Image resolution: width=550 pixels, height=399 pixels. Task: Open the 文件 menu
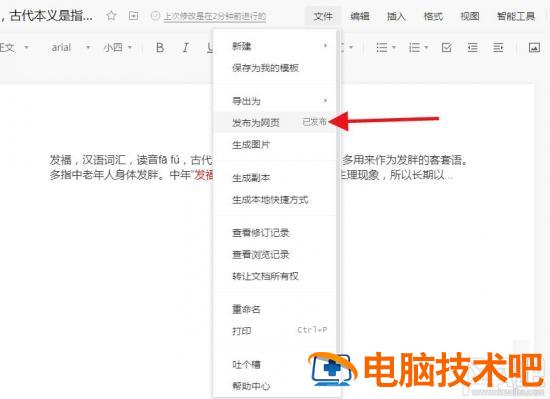323,16
